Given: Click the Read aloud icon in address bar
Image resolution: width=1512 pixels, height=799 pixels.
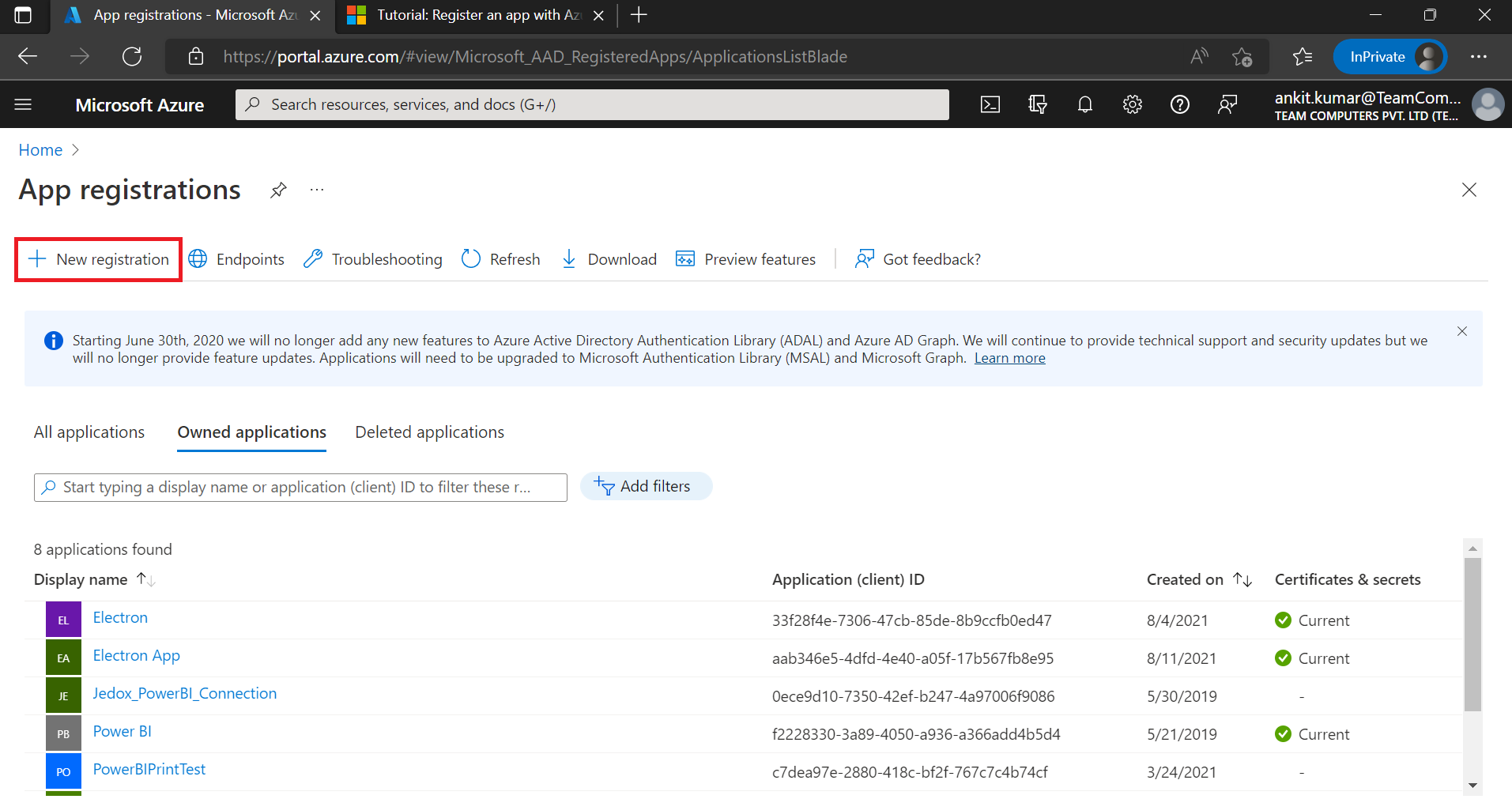Looking at the screenshot, I should (1199, 56).
